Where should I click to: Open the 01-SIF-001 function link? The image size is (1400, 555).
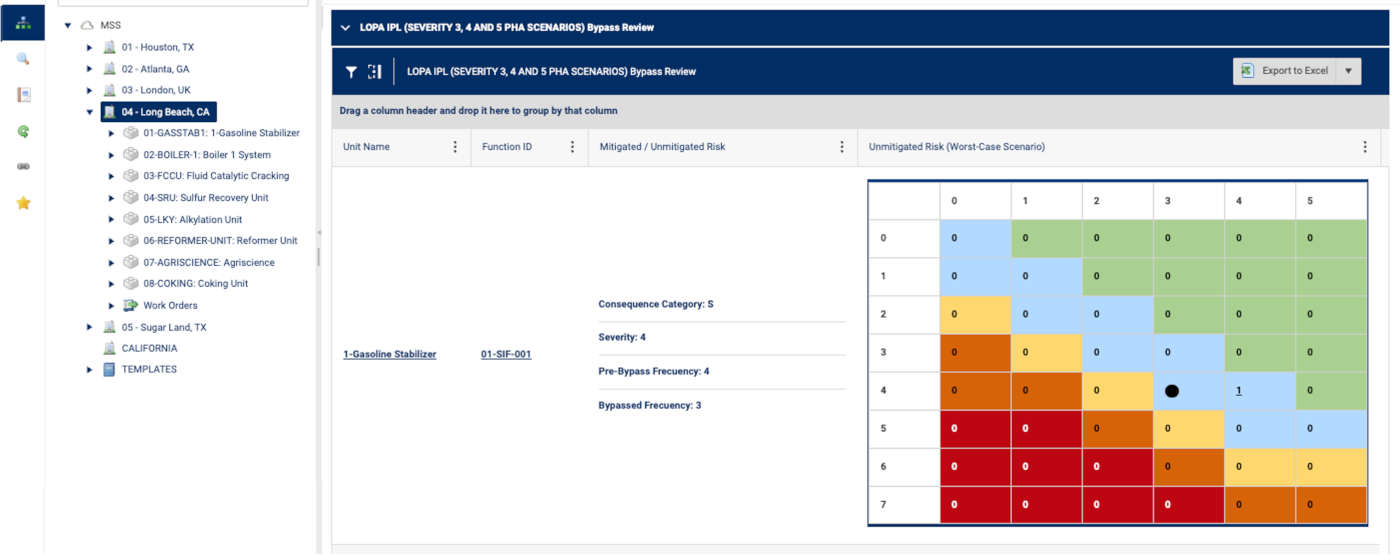[505, 354]
